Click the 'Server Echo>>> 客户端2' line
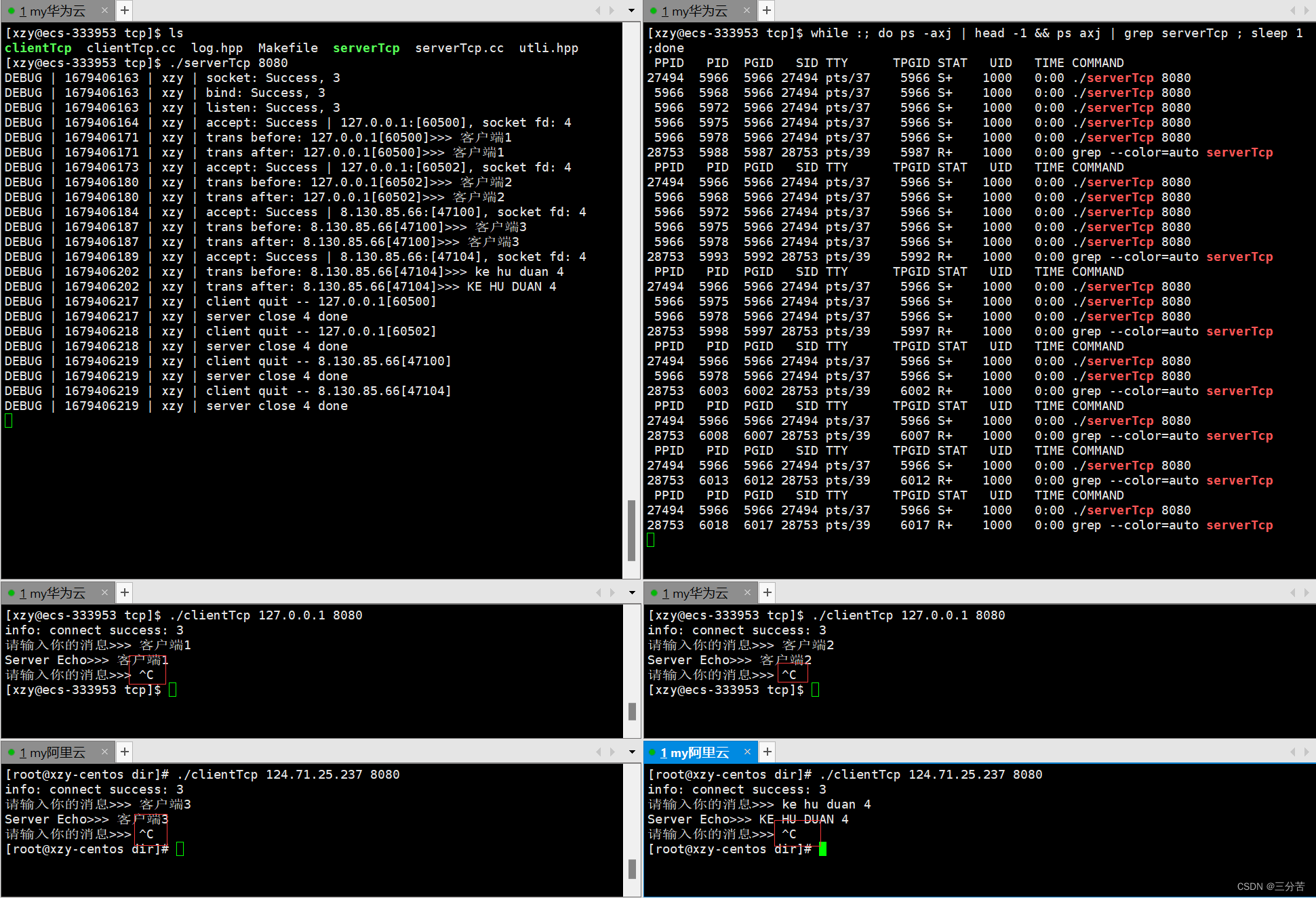 pyautogui.click(x=730, y=660)
